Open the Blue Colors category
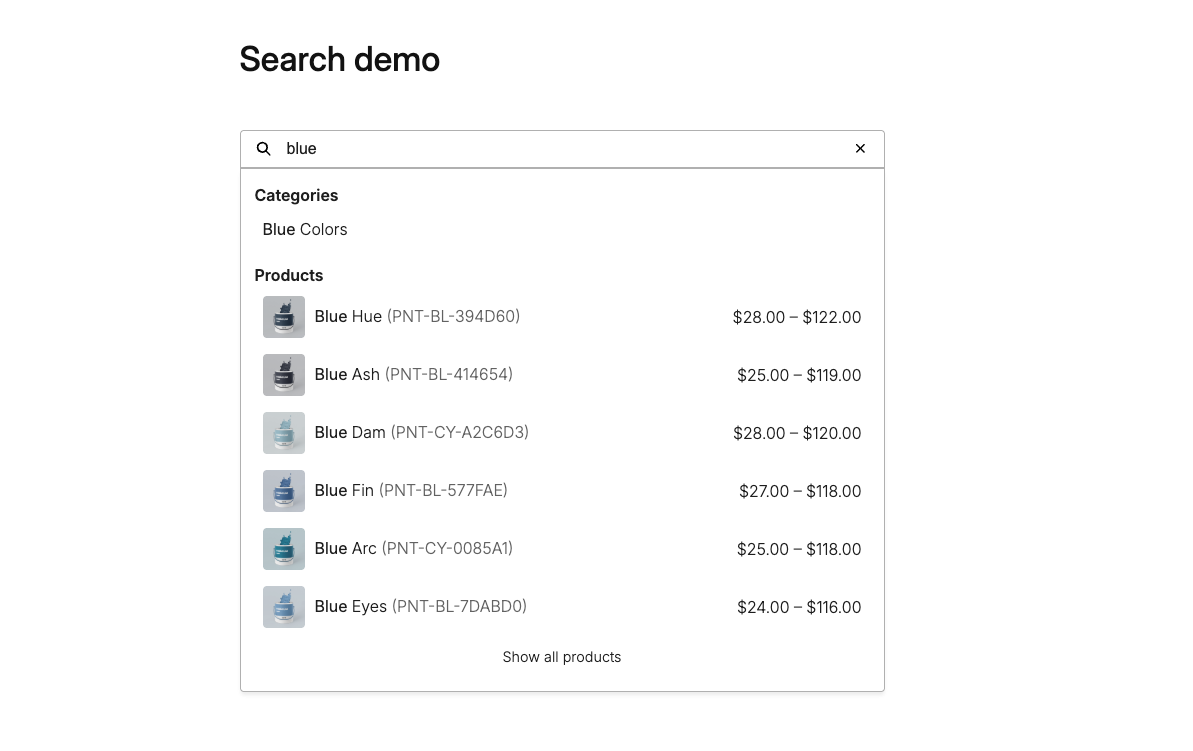The width and height of the screenshot is (1193, 751). point(305,230)
